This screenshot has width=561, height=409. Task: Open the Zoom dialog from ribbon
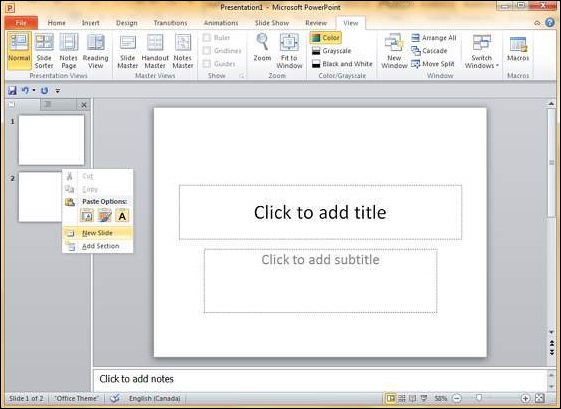[x=262, y=47]
